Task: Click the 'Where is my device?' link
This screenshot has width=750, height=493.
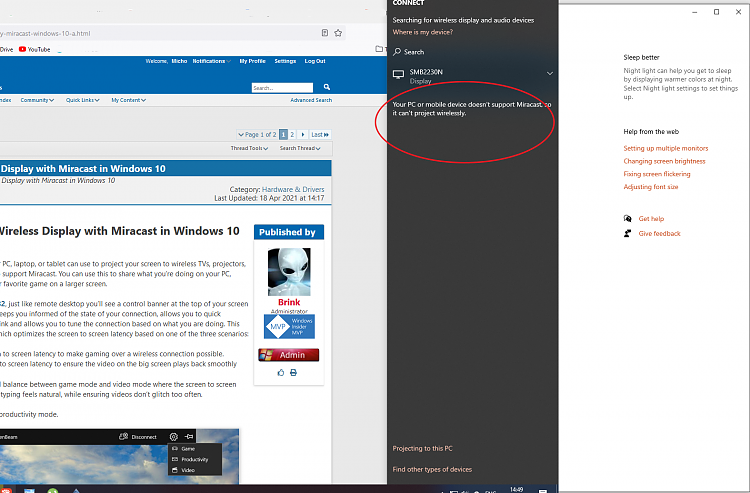Action: point(422,32)
